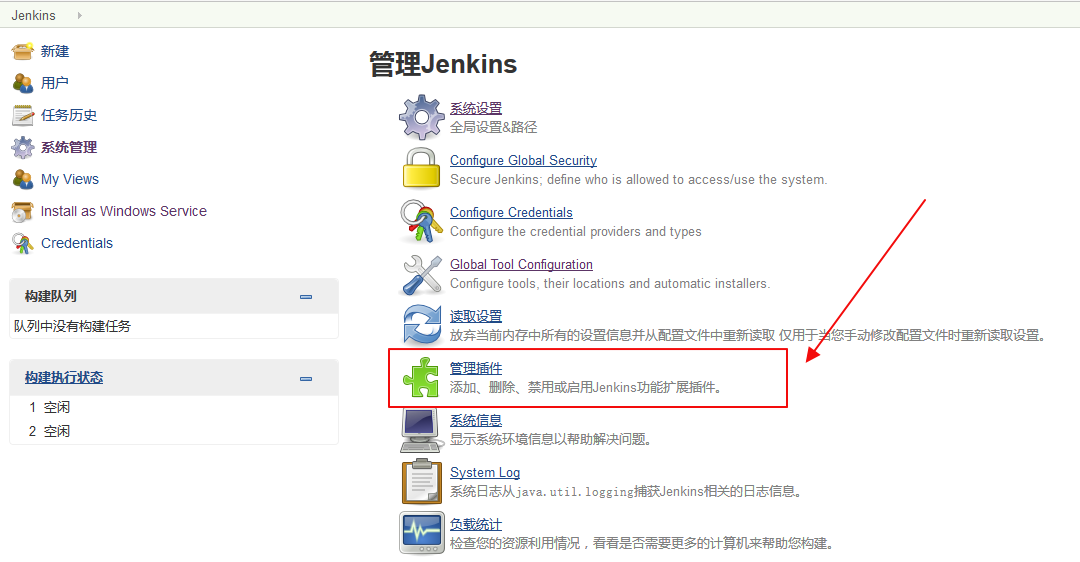Click the 系统管理 gear icon in sidebar

[23, 147]
